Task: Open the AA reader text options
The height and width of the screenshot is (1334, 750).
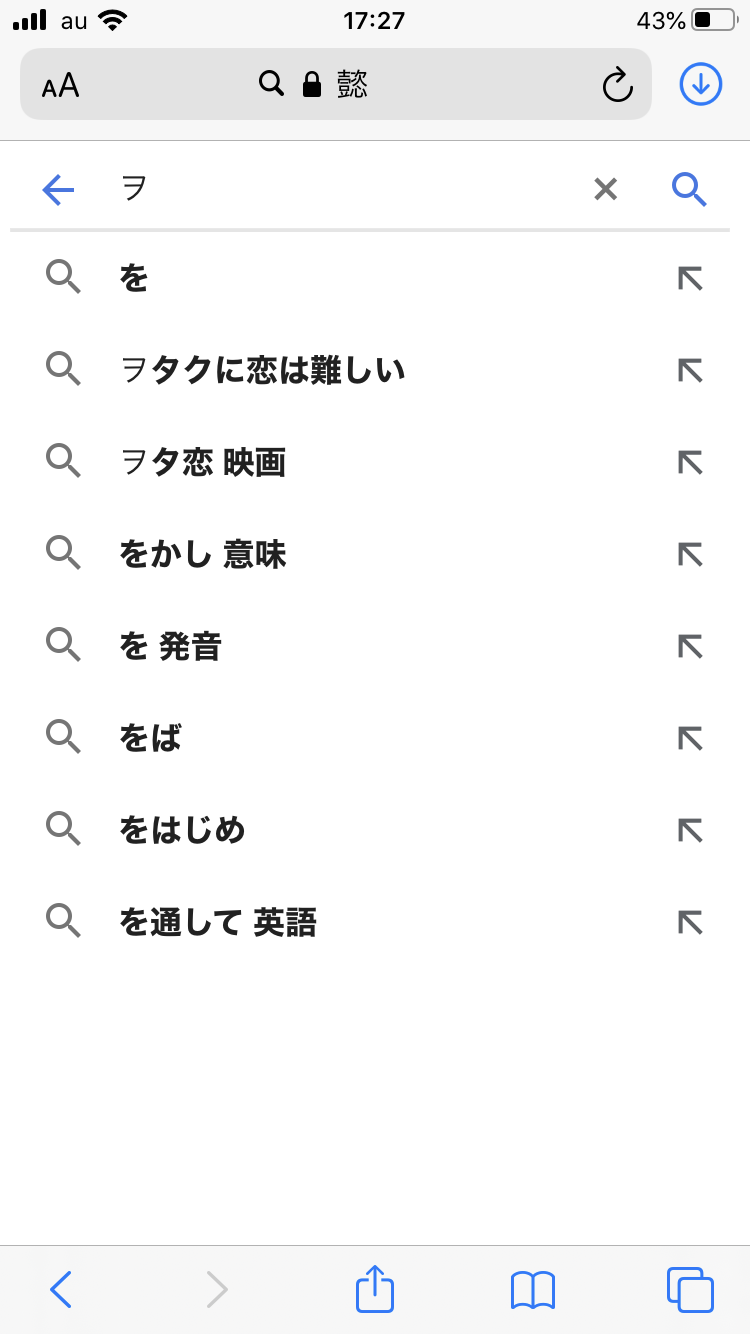Action: (x=61, y=86)
